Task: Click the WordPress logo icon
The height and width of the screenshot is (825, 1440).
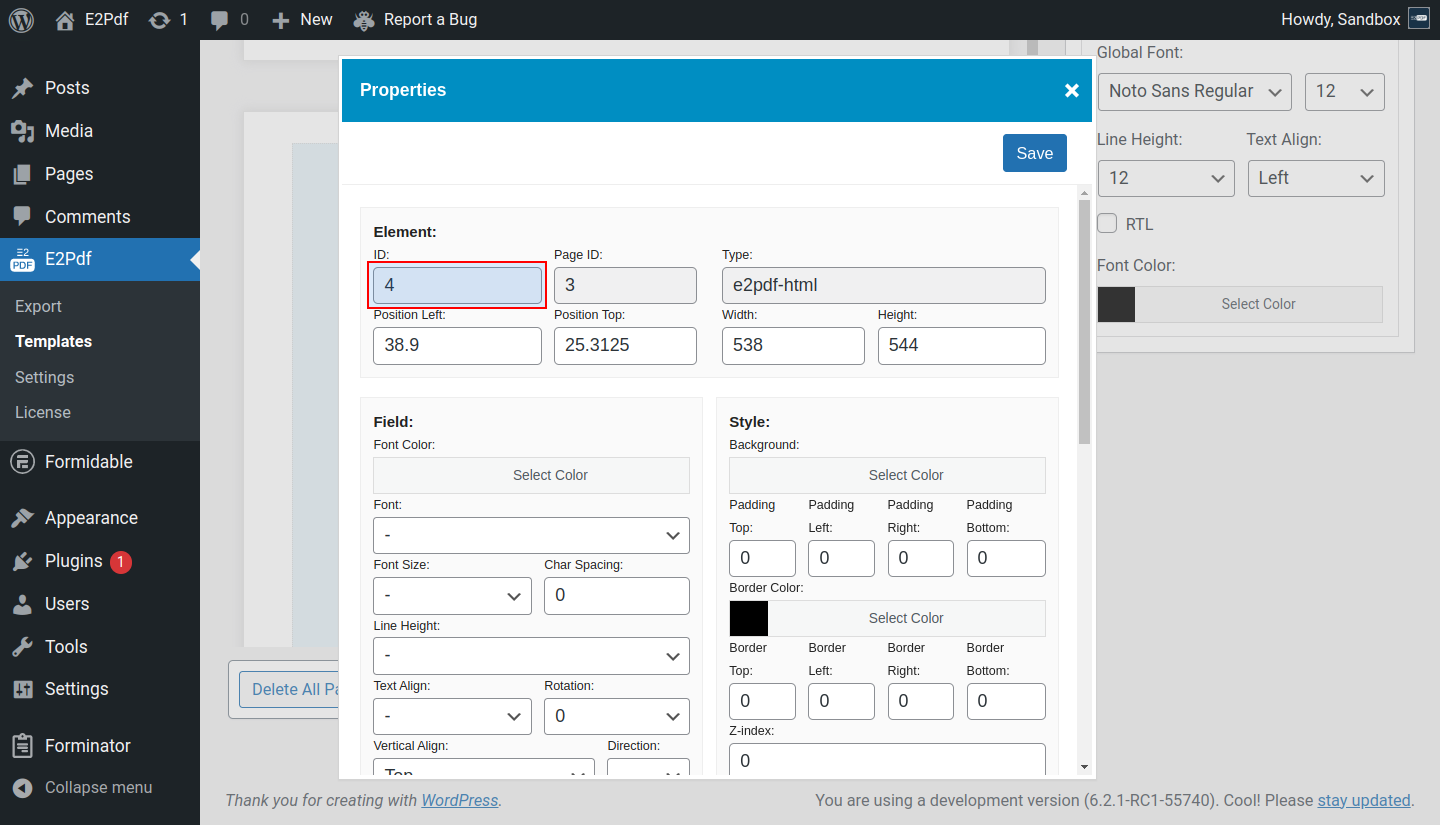Action: click(x=21, y=19)
